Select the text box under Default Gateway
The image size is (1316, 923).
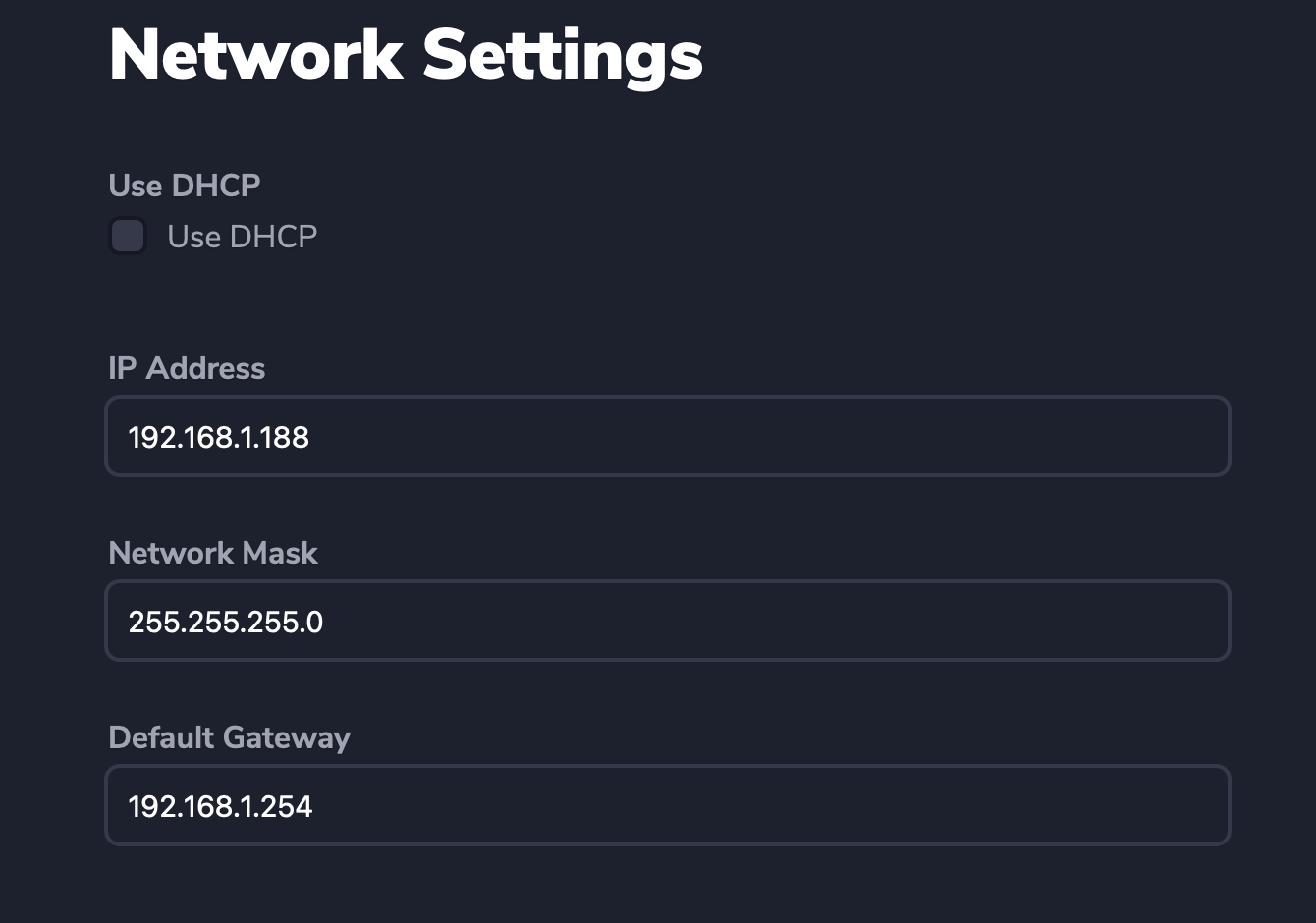coord(668,805)
